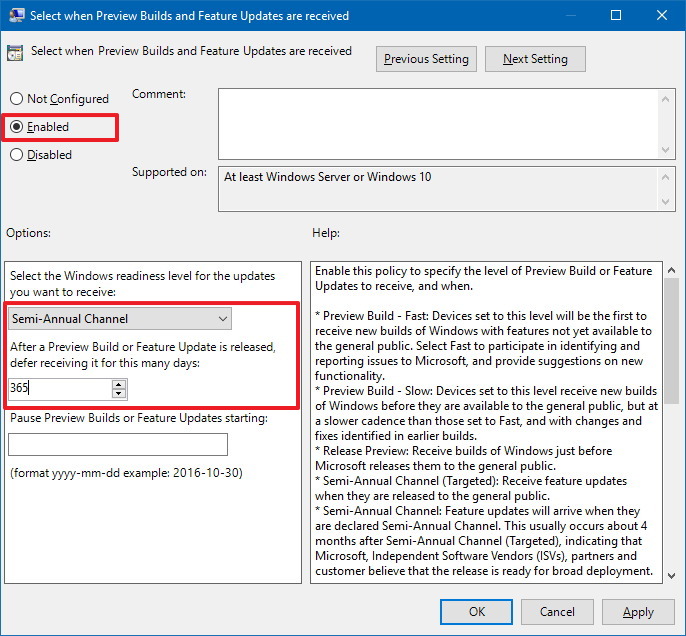This screenshot has width=686, height=636.
Task: Click the Help pane scroll down arrow
Action: click(x=672, y=576)
